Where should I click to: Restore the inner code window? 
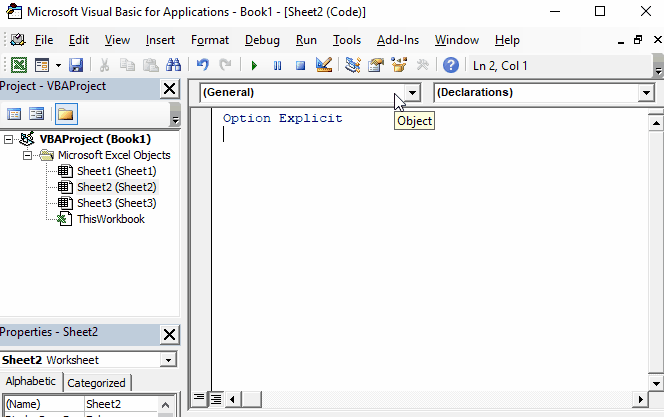tap(638, 40)
